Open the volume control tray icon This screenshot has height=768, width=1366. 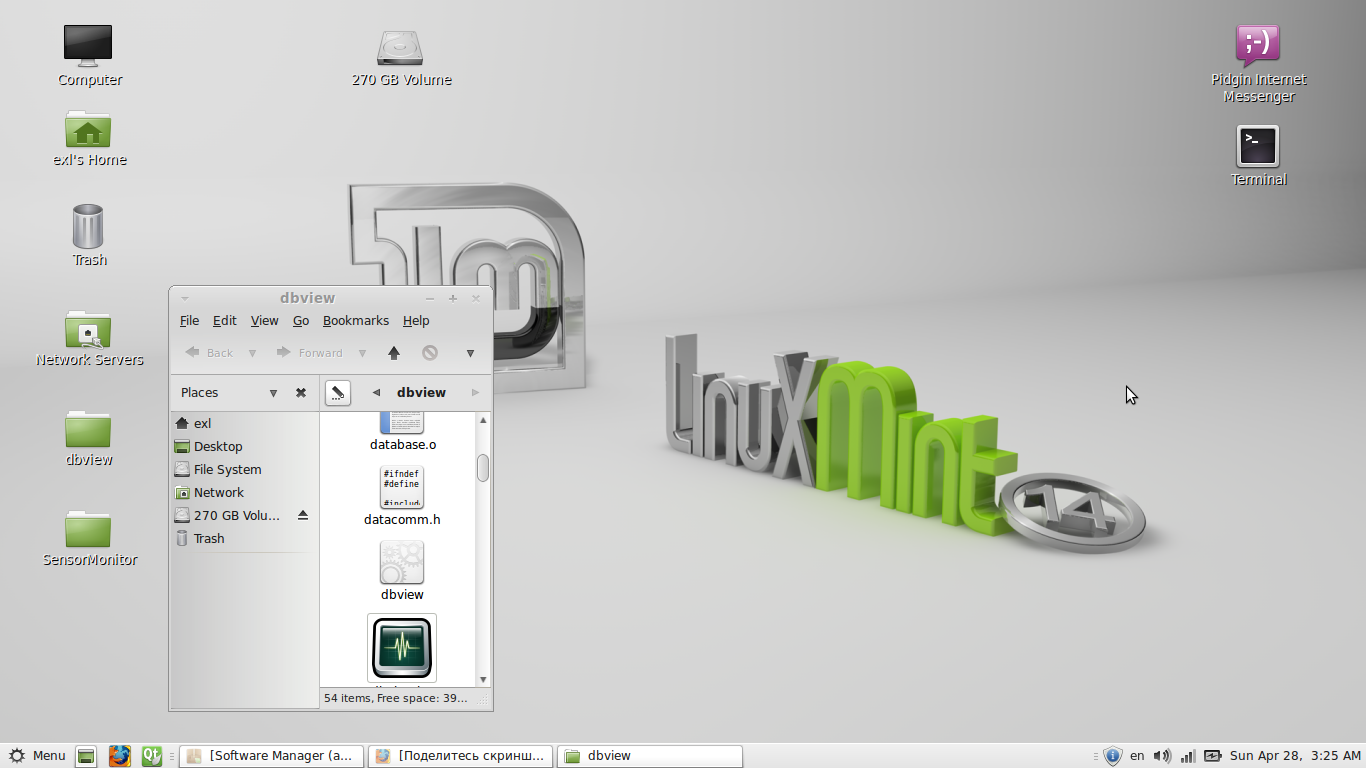[x=1162, y=756]
